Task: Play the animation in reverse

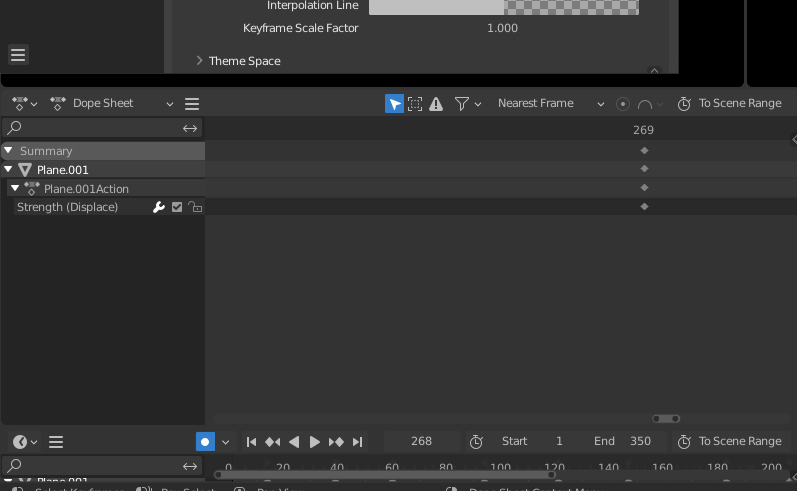Action: tap(294, 442)
